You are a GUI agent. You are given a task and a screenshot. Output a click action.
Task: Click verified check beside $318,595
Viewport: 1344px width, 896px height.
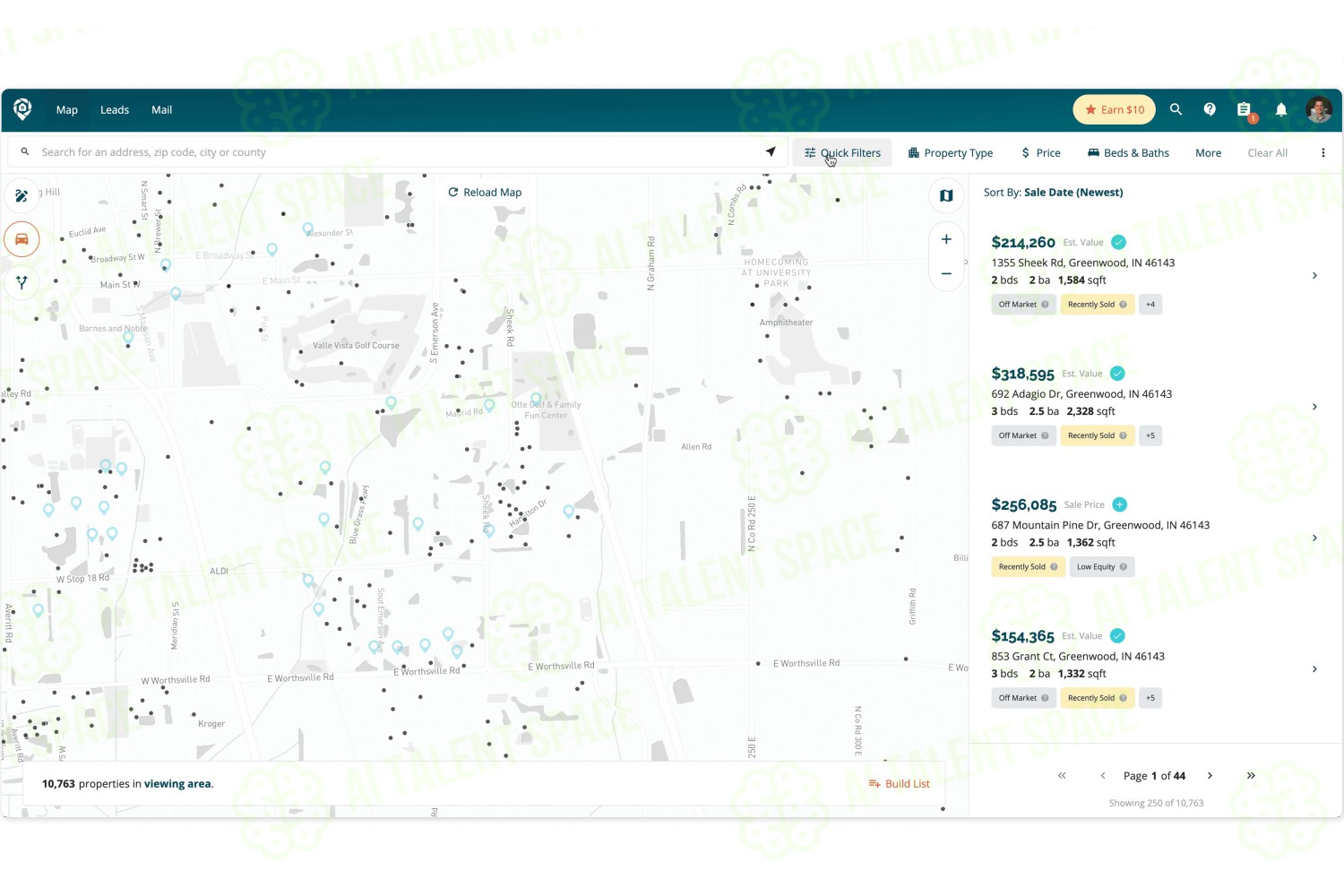[1117, 374]
